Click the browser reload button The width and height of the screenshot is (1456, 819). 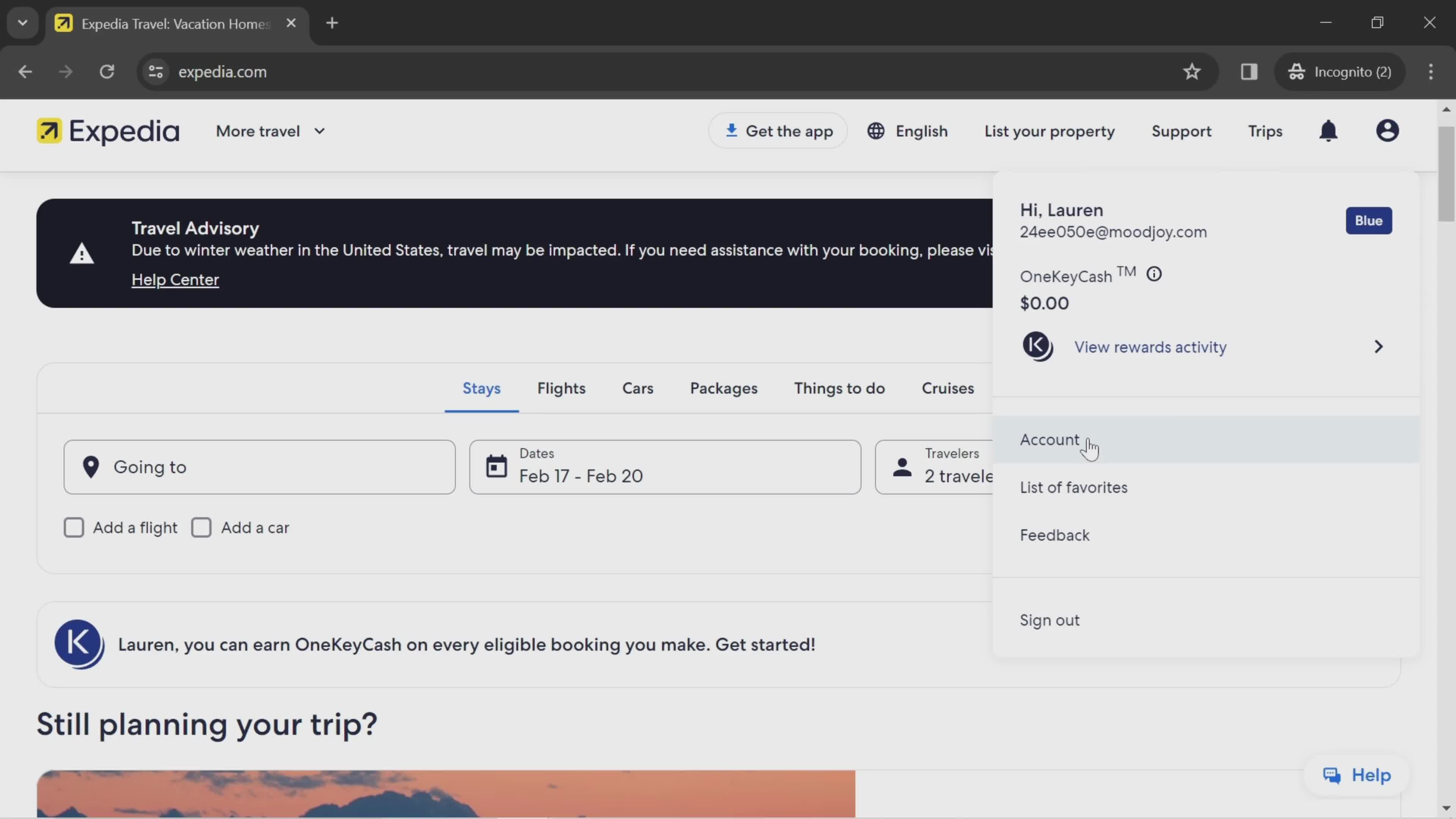pos(107,72)
